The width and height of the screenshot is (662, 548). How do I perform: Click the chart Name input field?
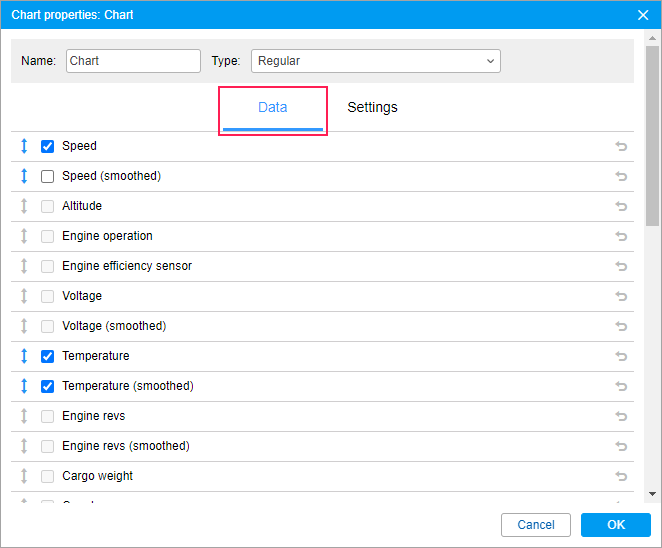tap(133, 61)
